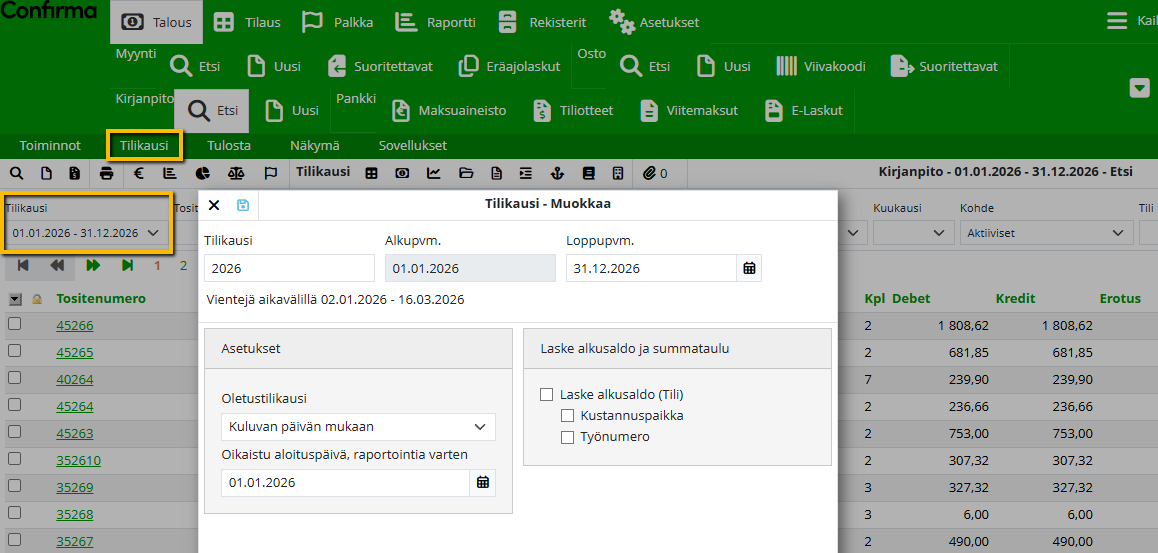Click the printer icon in toolbar
Image resolution: width=1158 pixels, height=553 pixels.
point(107,173)
